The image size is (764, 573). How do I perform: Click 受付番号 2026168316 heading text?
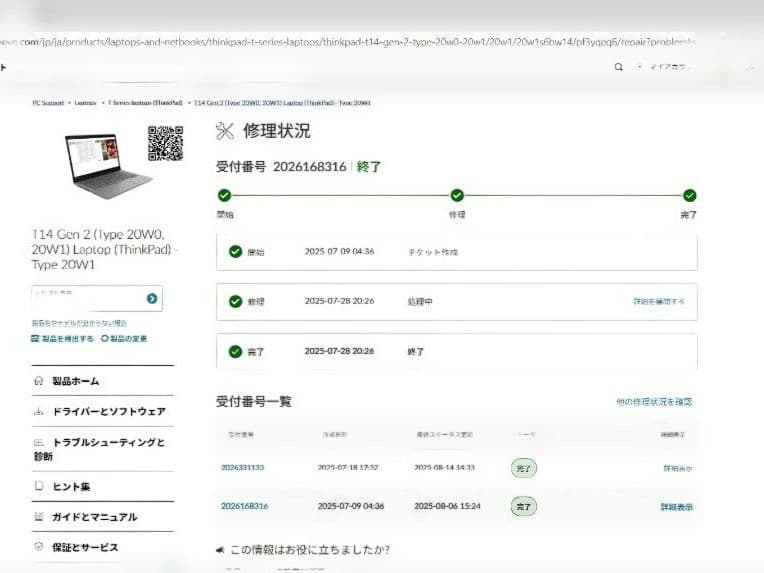click(281, 167)
